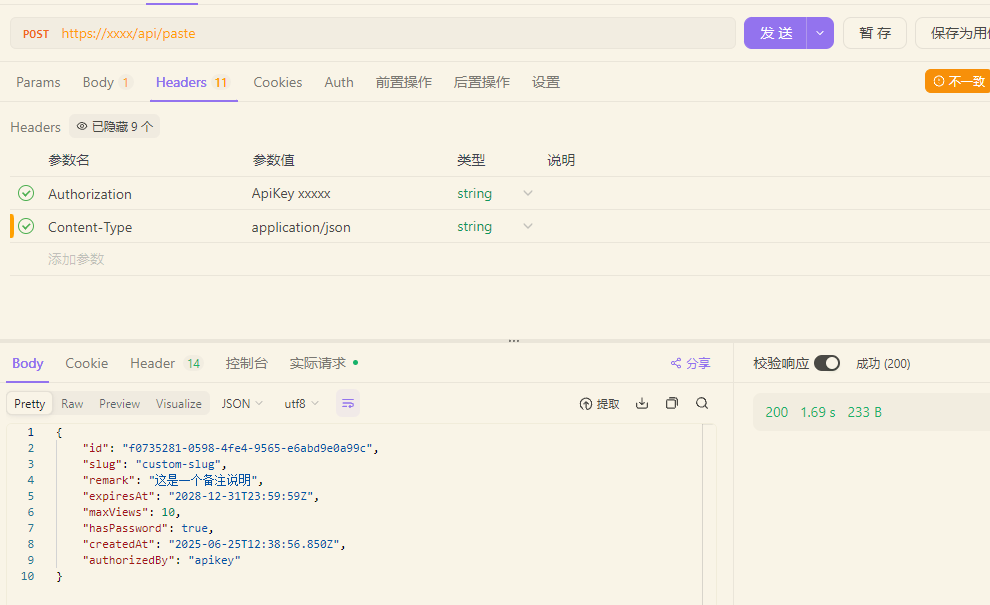Change the utf8 encoding dropdown
The height and width of the screenshot is (605, 990).
point(301,404)
